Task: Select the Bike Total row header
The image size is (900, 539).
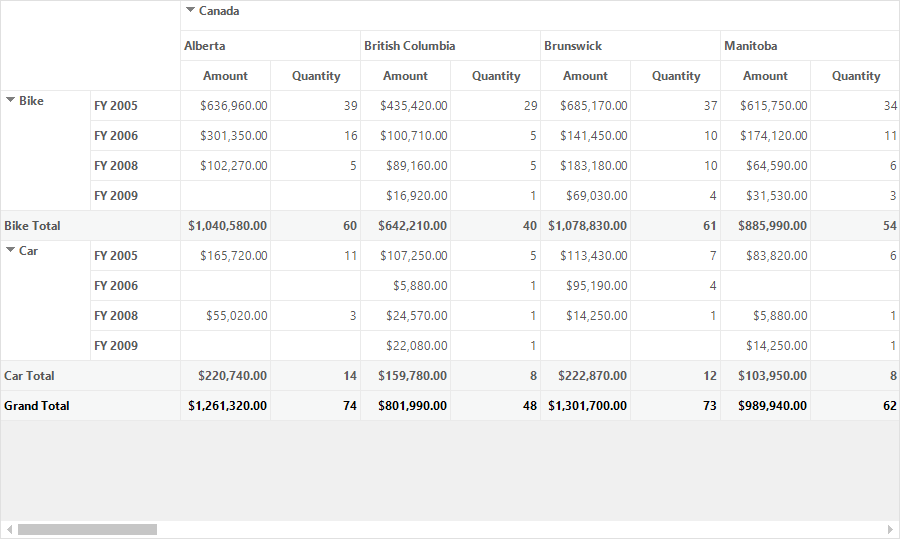Action: click(91, 226)
